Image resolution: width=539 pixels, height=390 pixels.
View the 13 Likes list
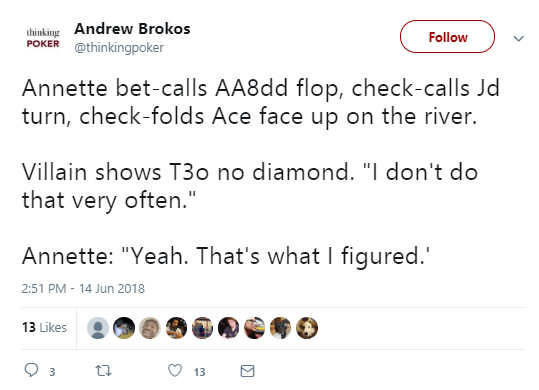(x=44, y=327)
